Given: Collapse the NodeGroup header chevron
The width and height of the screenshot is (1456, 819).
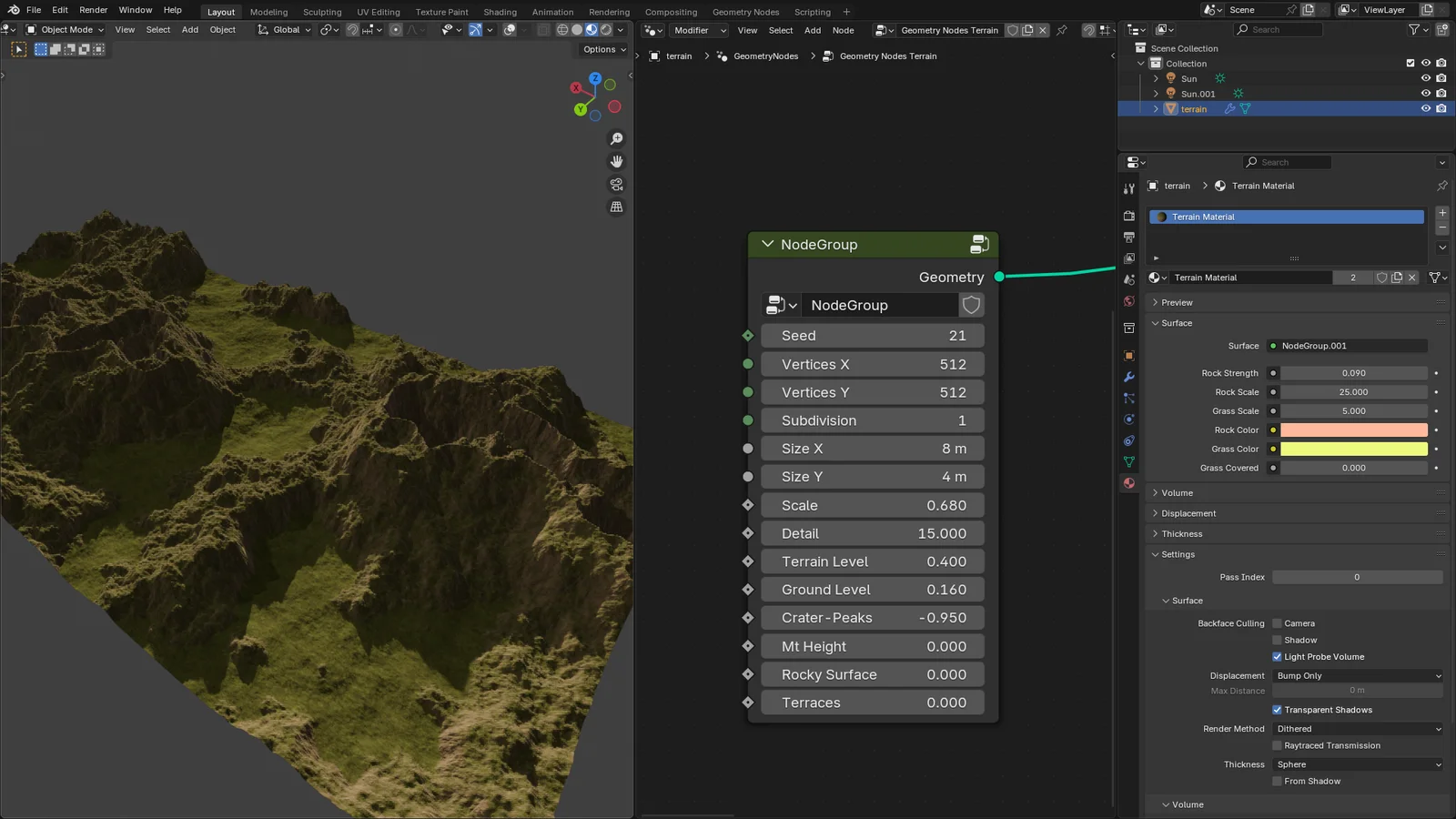Looking at the screenshot, I should (x=766, y=244).
